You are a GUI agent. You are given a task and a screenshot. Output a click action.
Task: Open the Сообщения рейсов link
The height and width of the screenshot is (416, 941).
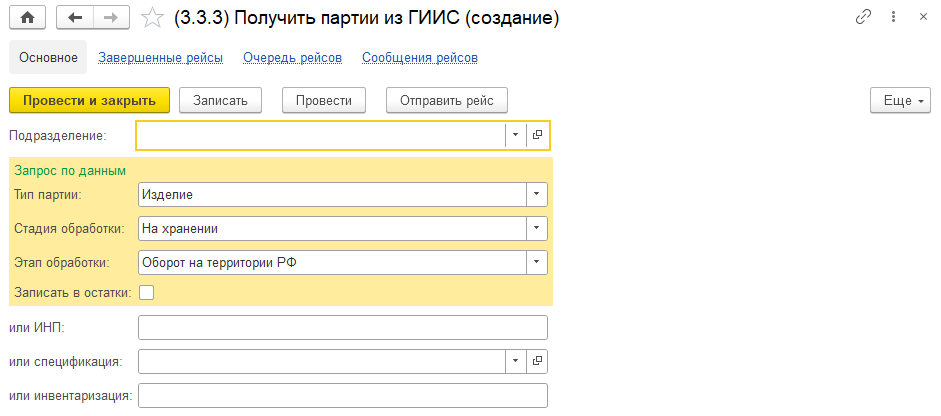pyautogui.click(x=419, y=58)
